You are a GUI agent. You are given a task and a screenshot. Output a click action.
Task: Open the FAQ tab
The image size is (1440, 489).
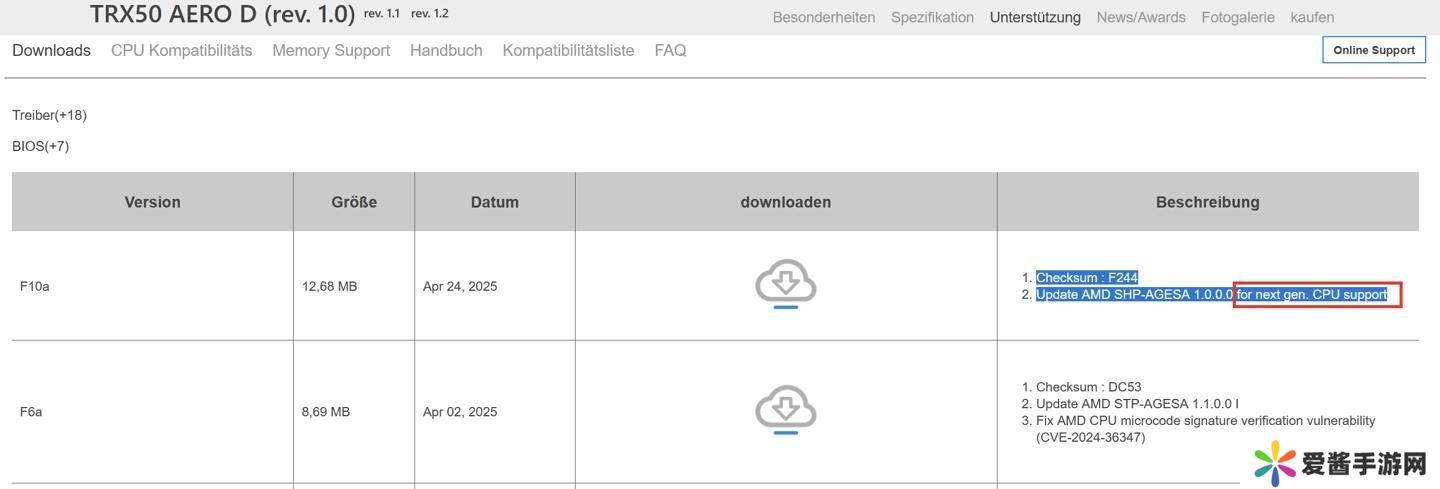point(670,50)
